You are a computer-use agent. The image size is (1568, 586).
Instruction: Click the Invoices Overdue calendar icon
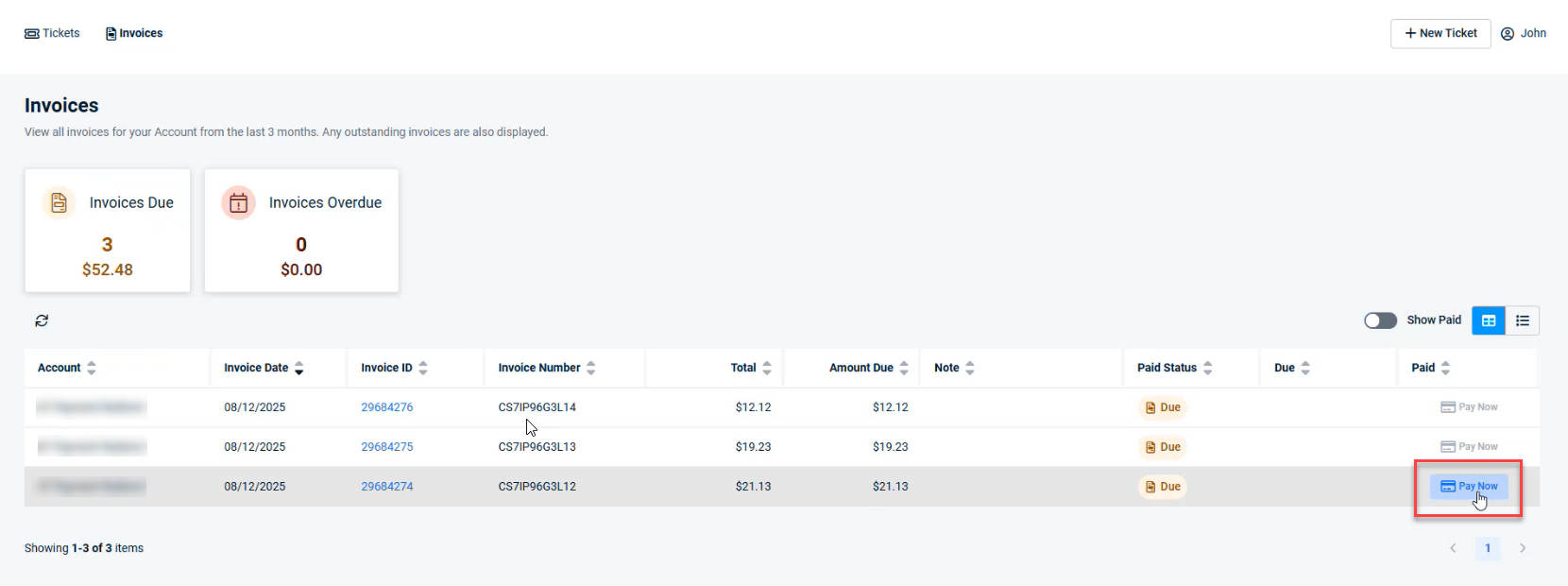(x=239, y=202)
